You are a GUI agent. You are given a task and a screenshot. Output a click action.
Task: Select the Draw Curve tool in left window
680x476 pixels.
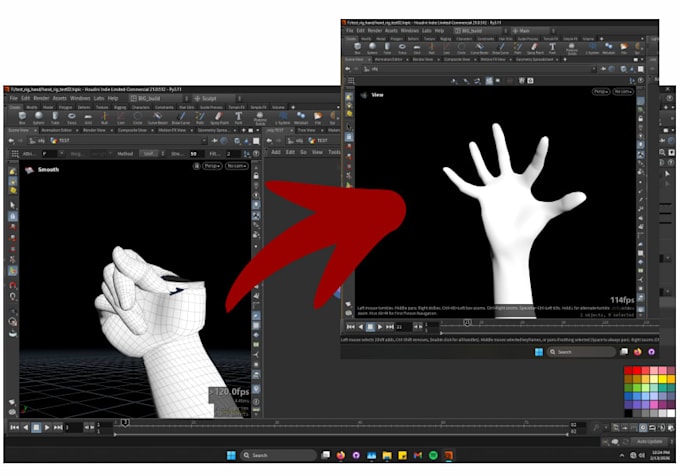coord(181,117)
